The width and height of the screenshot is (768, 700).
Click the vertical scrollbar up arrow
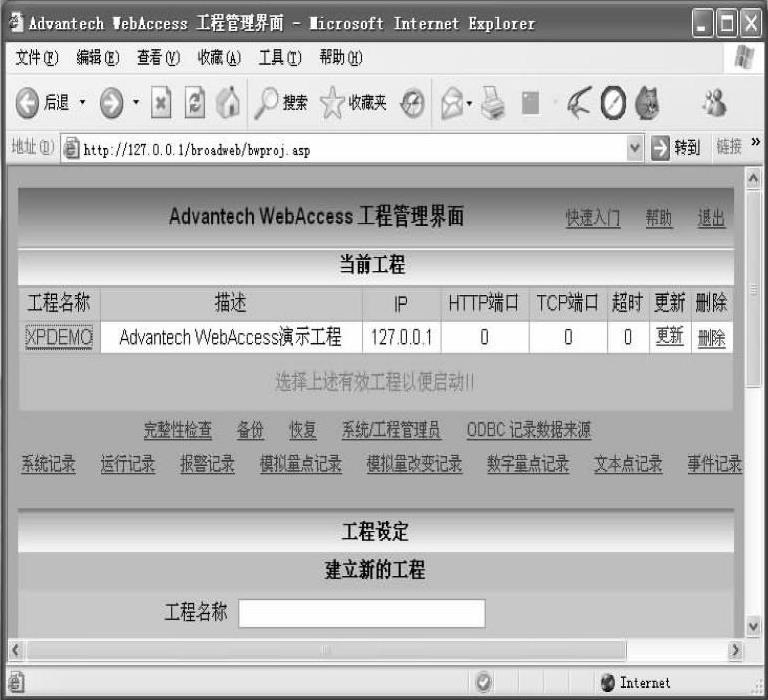tap(753, 178)
